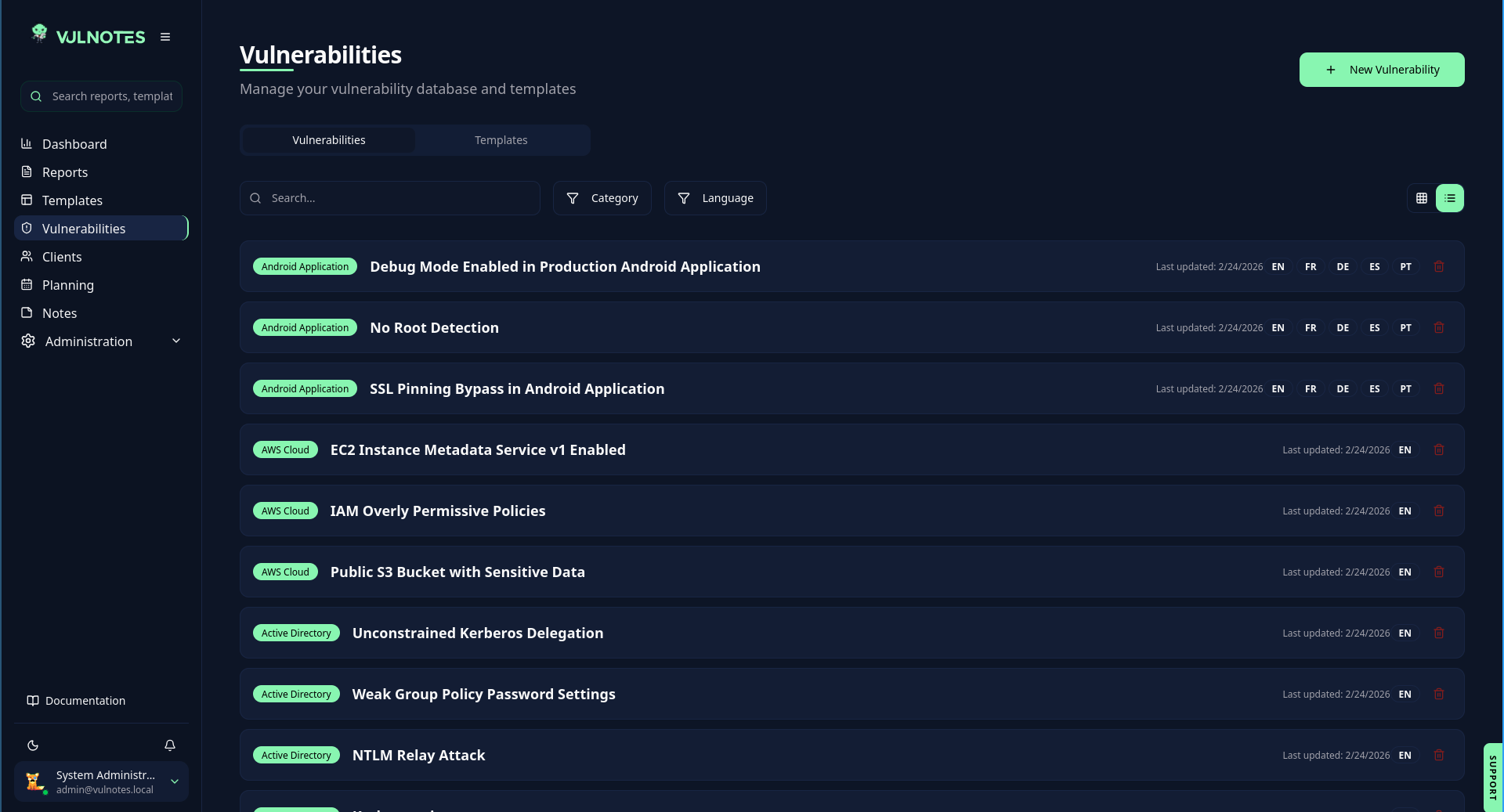
Task: Switch to the Vulnerabilities tab
Action: (329, 140)
